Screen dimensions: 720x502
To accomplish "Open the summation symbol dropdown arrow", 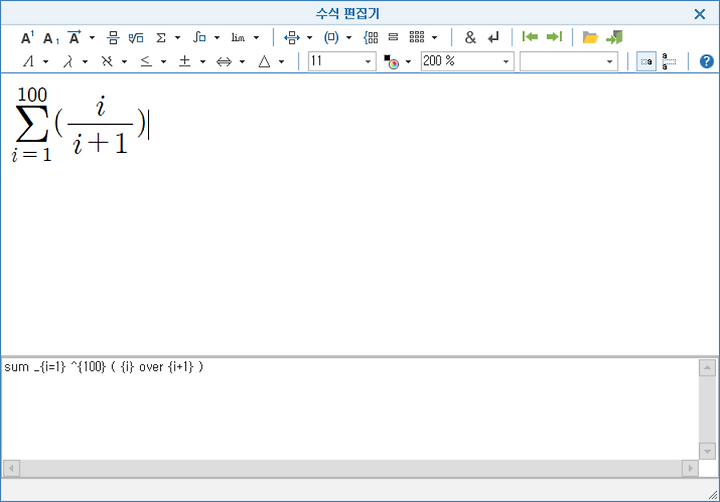I will point(178,38).
